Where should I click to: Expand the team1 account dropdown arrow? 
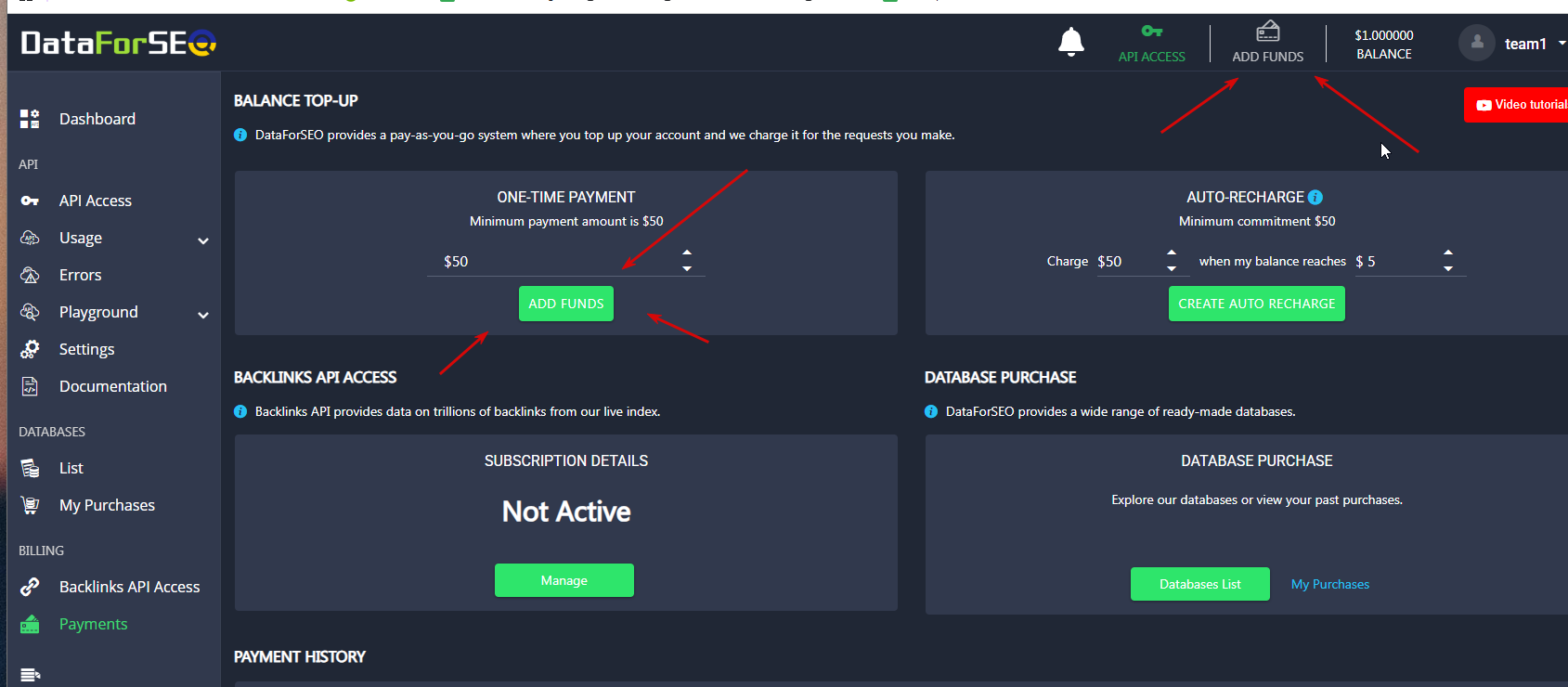[1562, 43]
